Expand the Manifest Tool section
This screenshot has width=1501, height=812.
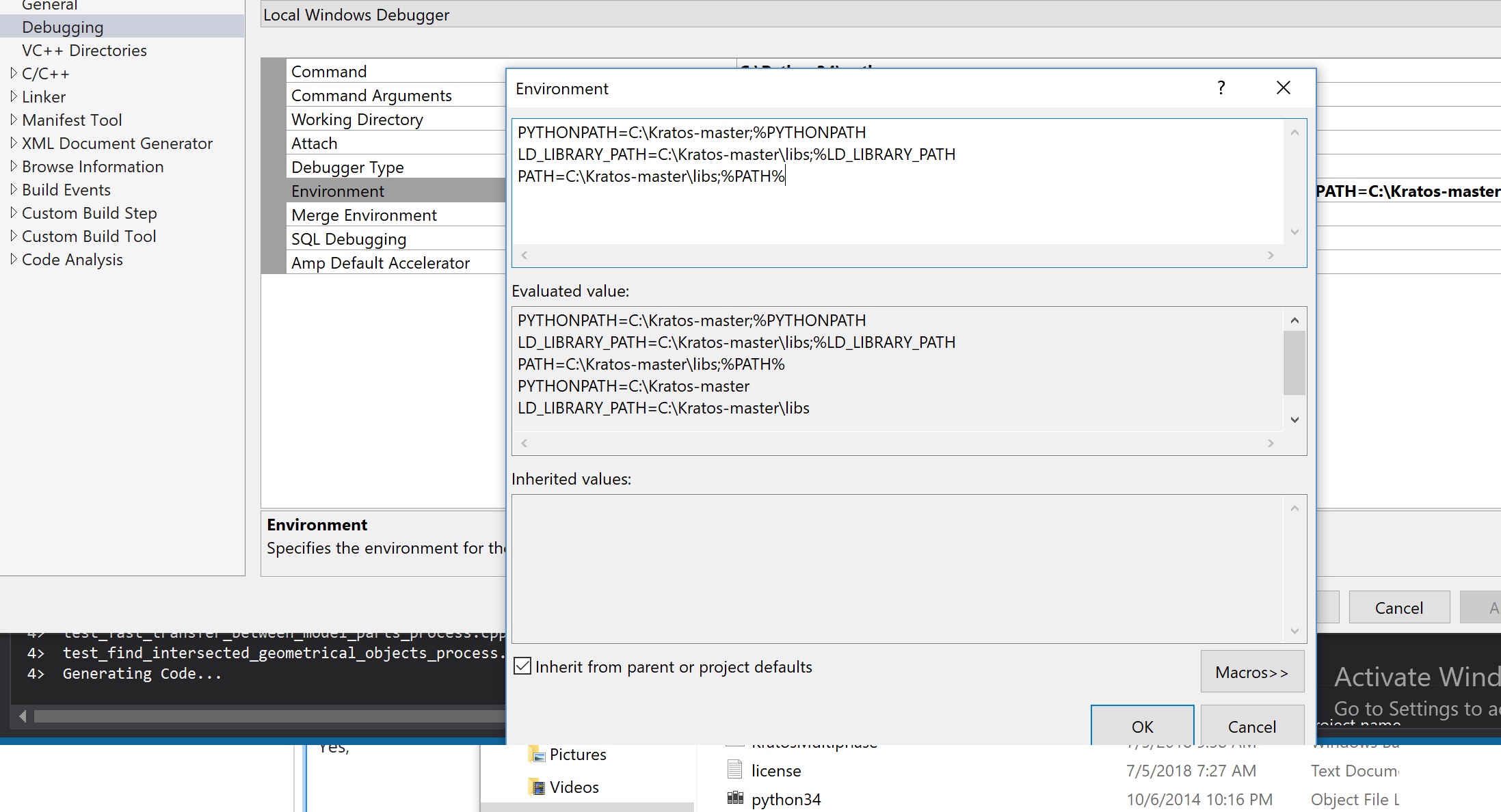click(x=13, y=120)
